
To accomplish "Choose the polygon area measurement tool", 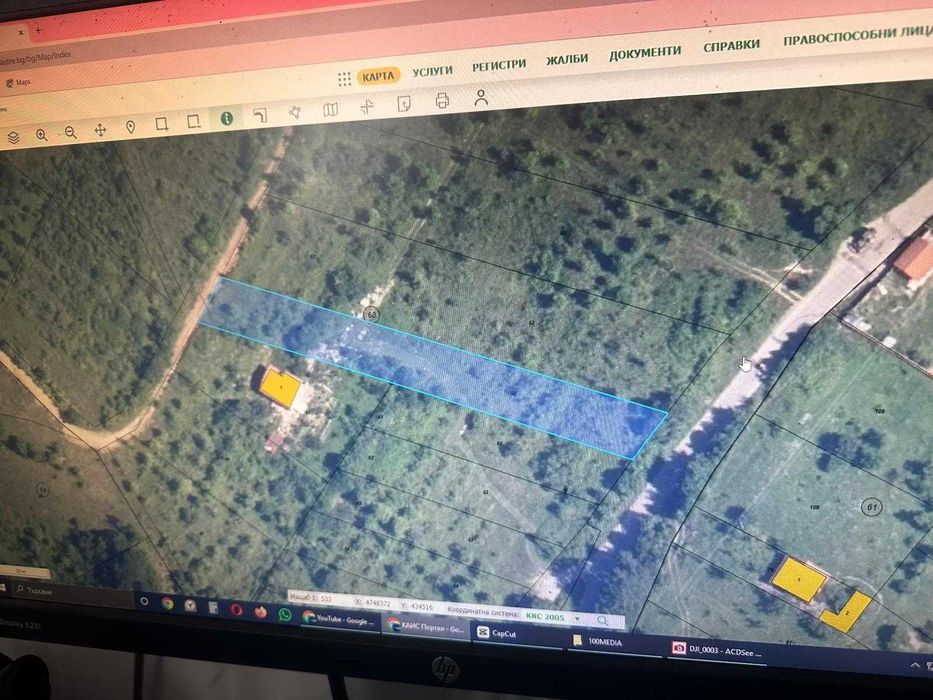I will [x=295, y=111].
